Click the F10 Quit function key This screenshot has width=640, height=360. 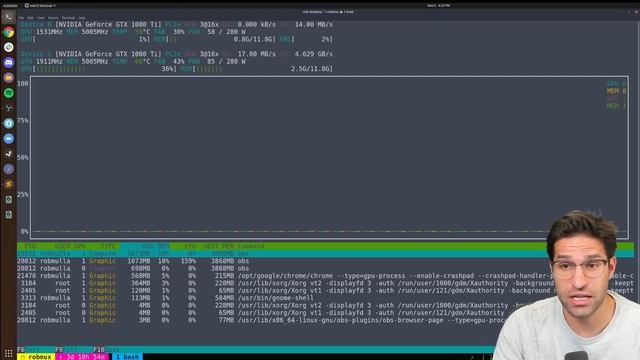coord(107,350)
